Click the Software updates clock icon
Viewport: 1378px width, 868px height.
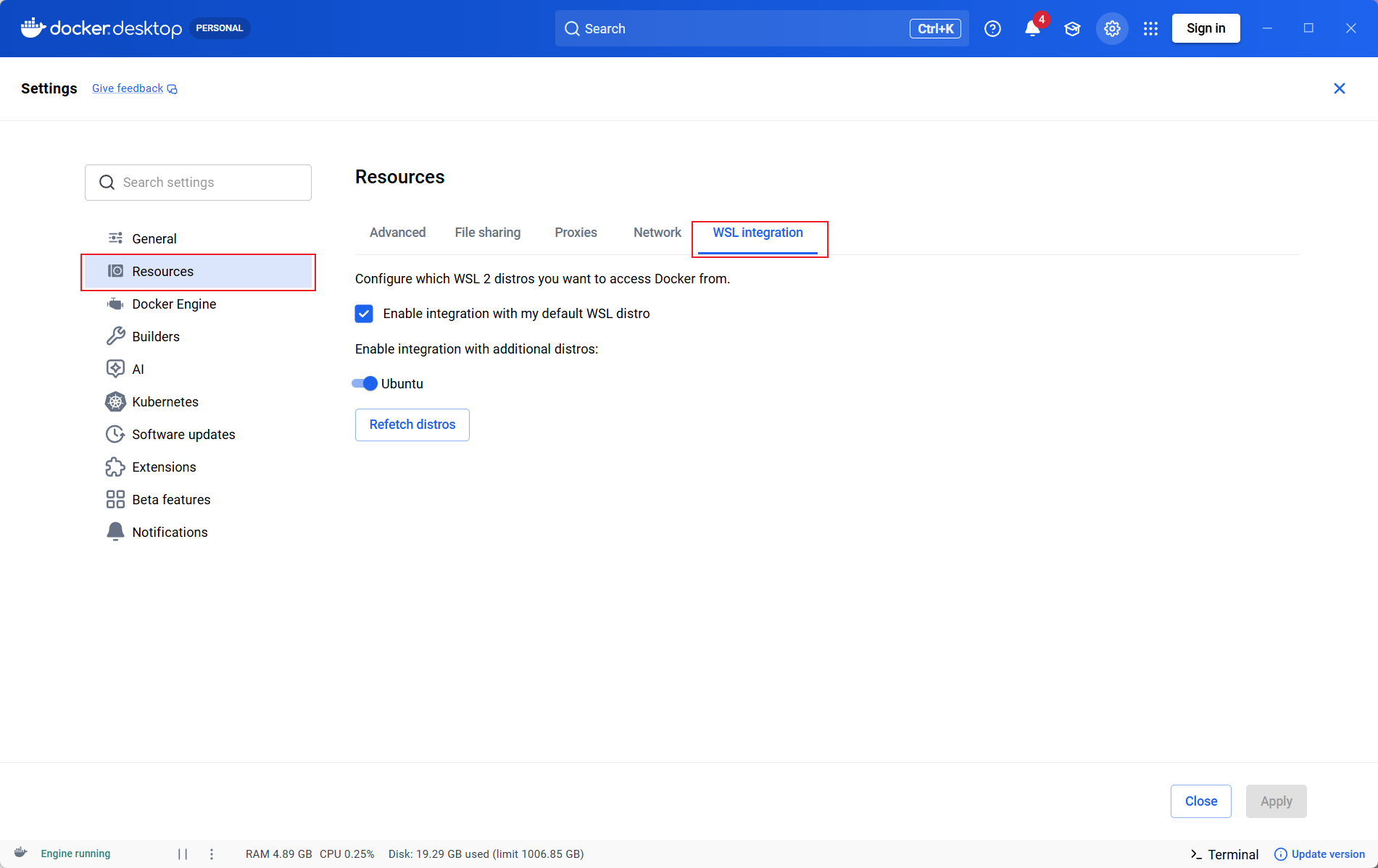(115, 434)
